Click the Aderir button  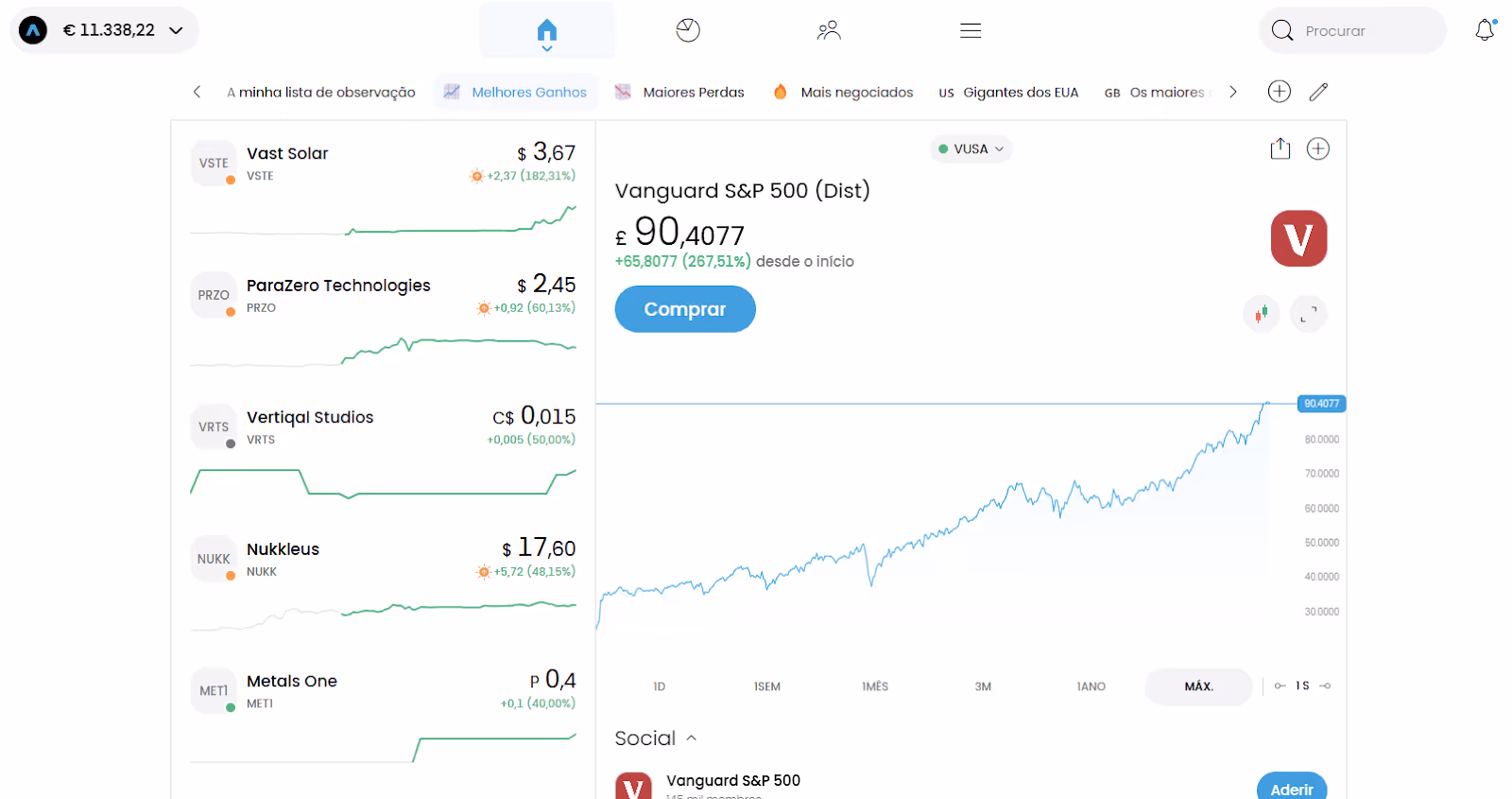coord(1292,789)
